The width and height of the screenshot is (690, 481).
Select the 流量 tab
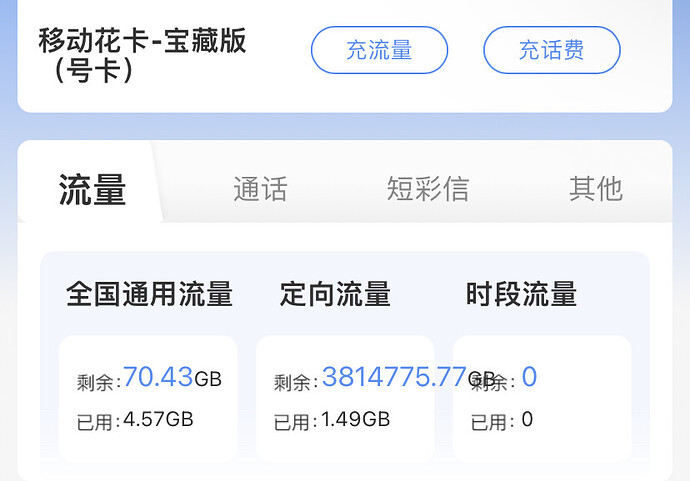[x=92, y=190]
